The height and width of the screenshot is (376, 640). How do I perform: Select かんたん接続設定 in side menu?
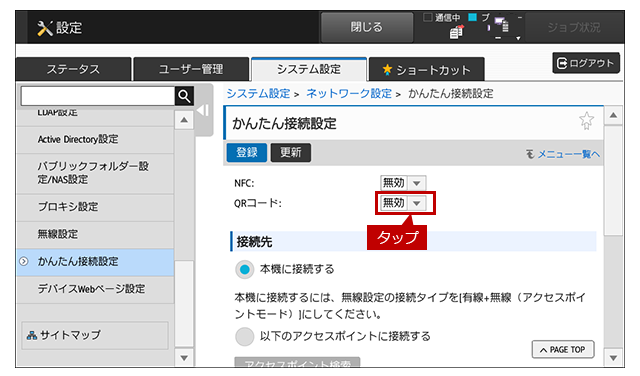click(95, 262)
